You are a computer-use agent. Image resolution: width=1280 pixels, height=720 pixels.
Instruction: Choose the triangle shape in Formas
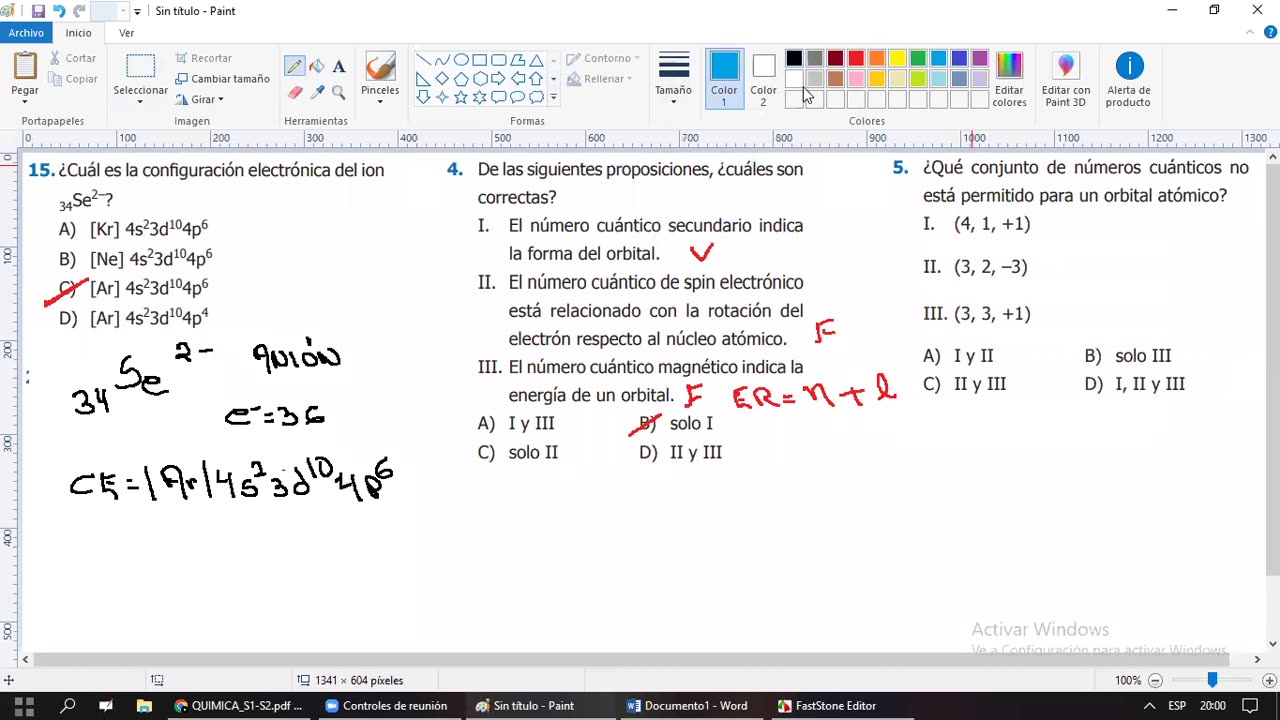tap(537, 60)
